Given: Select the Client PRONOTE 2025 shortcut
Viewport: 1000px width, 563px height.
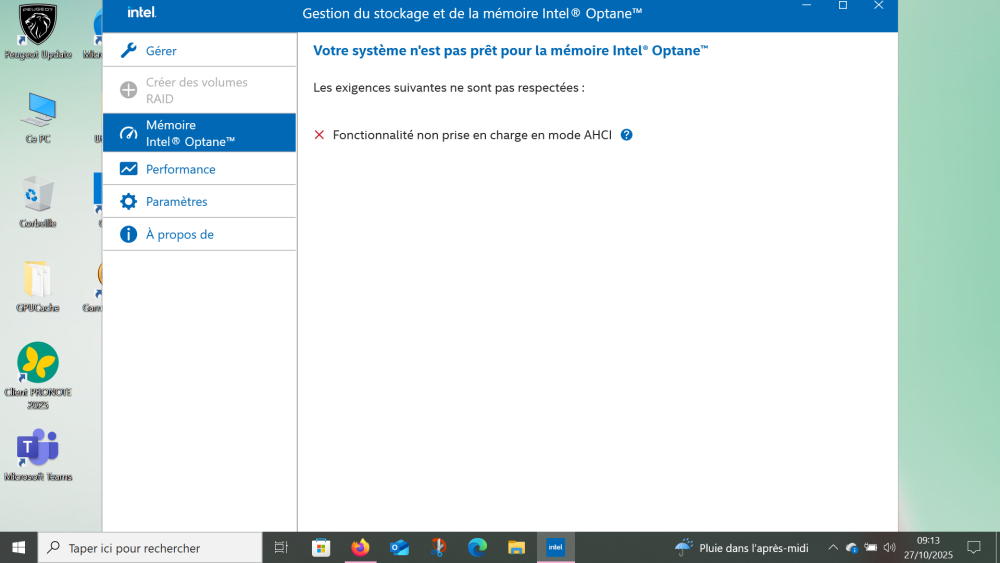Looking at the screenshot, I should [38, 376].
